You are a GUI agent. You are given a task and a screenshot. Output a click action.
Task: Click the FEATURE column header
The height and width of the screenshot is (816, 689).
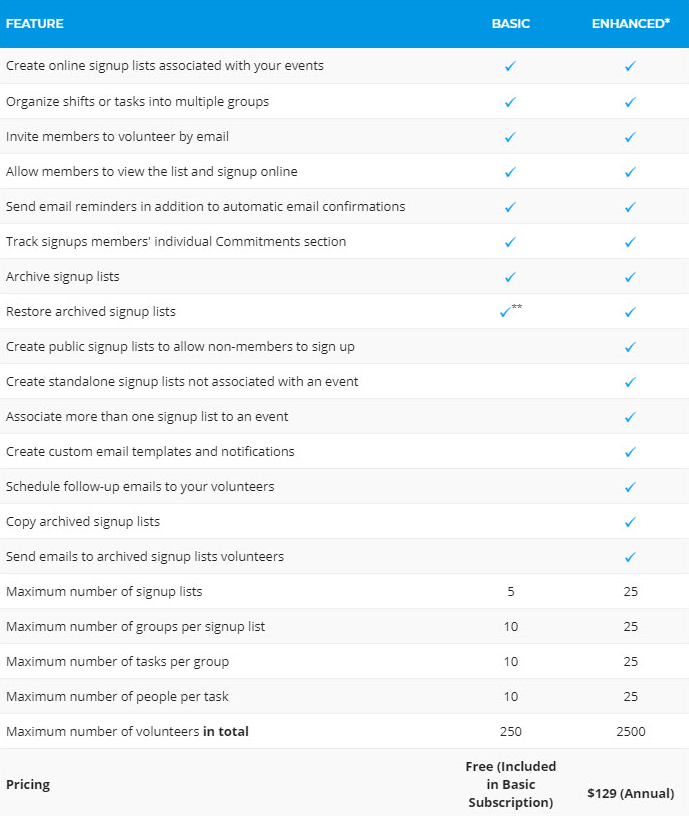[34, 23]
